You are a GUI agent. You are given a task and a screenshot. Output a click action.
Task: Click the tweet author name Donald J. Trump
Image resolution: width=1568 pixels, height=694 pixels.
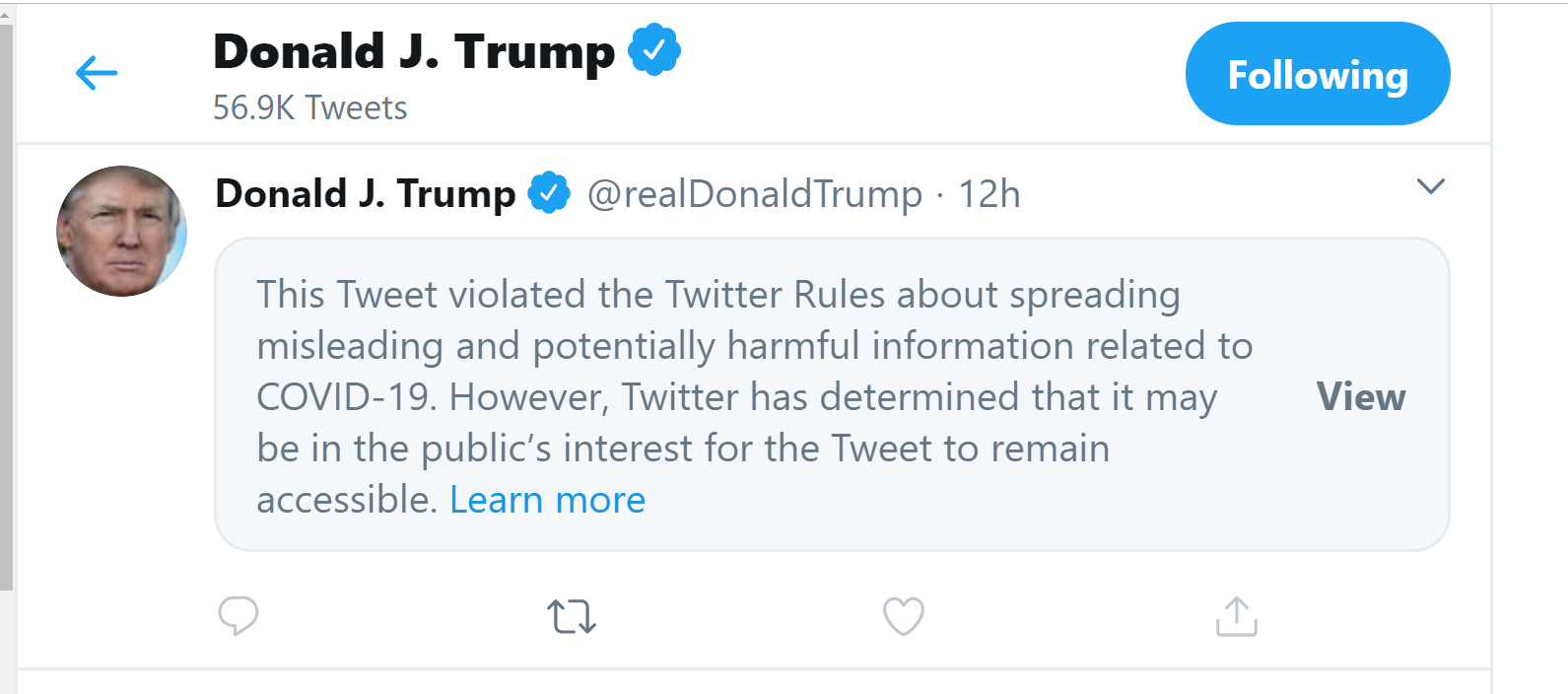pos(365,193)
